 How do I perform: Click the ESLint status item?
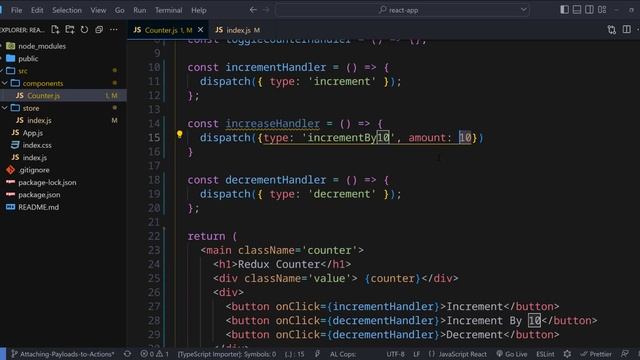click(545, 354)
